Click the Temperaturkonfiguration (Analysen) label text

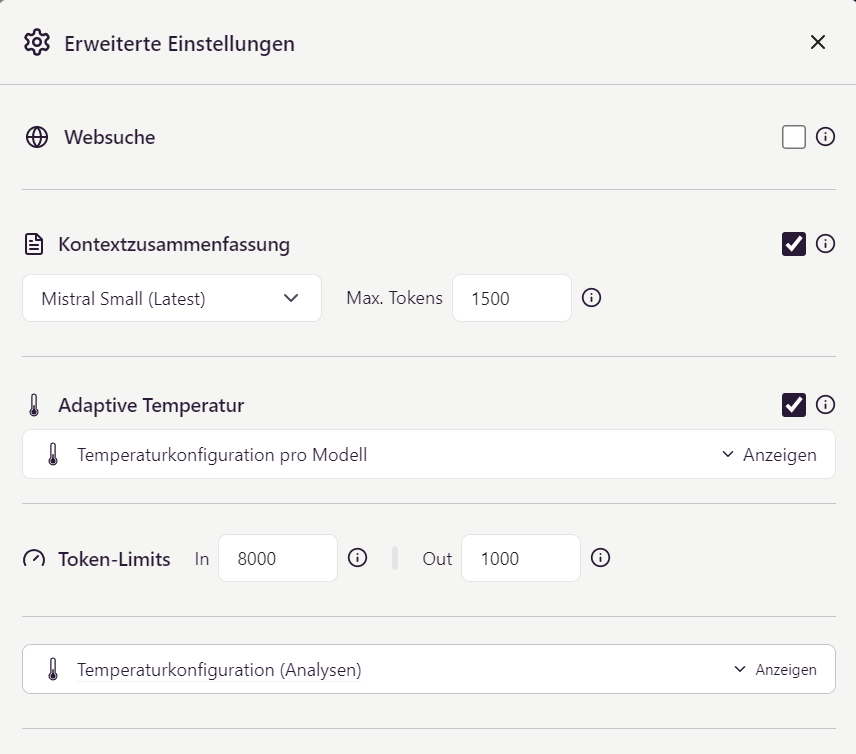(219, 670)
